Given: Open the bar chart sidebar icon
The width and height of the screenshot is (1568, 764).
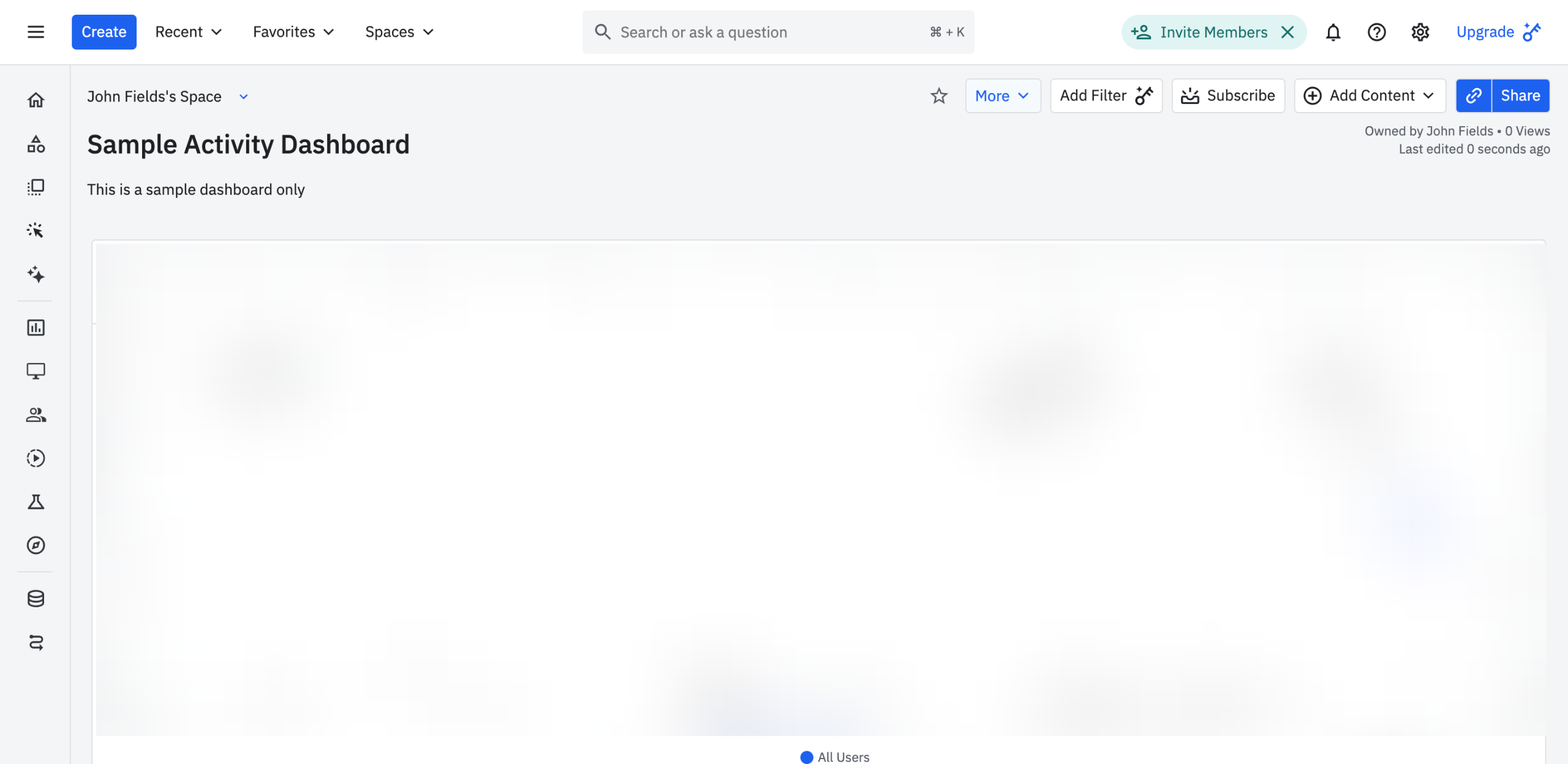Looking at the screenshot, I should [36, 328].
